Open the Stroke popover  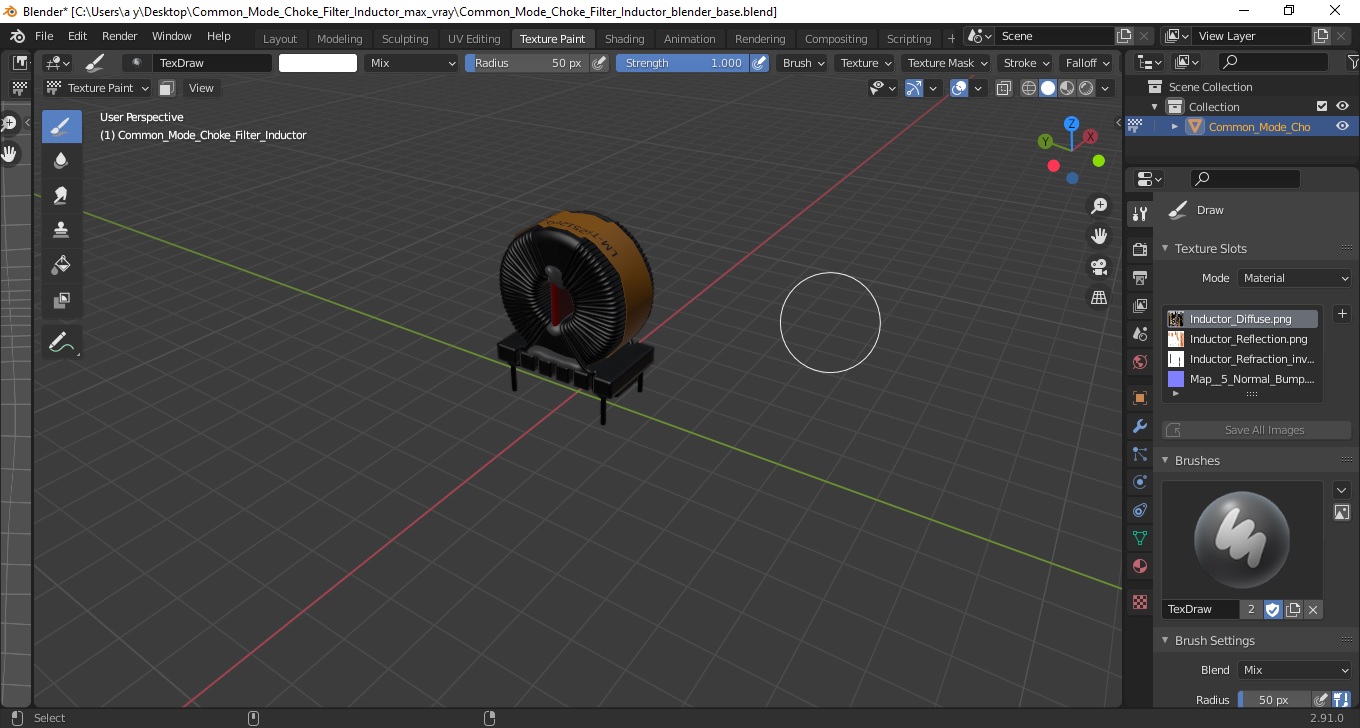(1026, 63)
